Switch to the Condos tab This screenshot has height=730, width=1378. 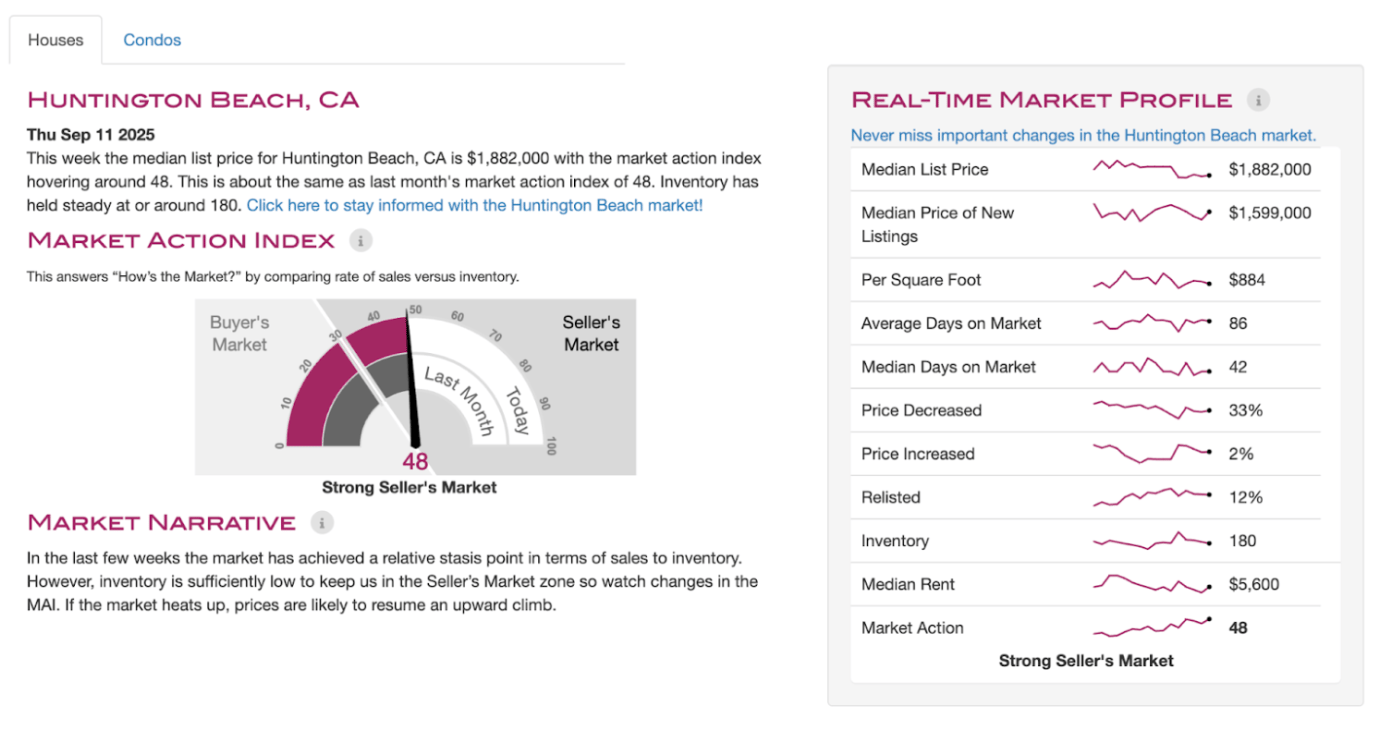[x=152, y=40]
